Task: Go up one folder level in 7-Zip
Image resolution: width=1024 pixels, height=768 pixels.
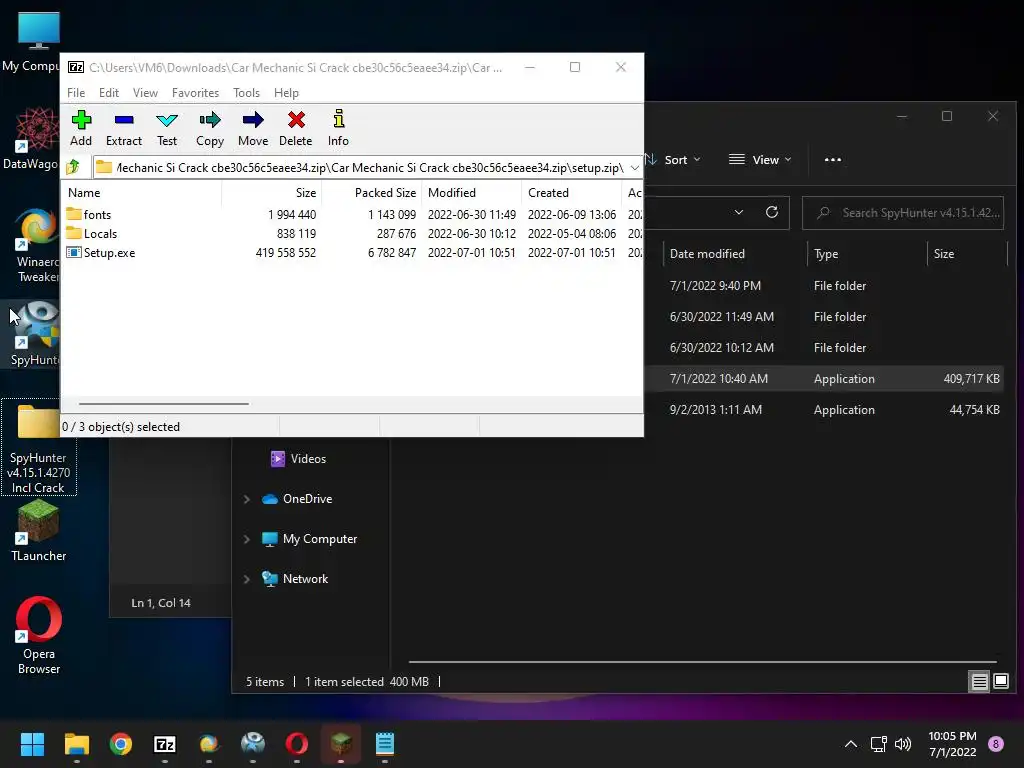Action: [73, 167]
